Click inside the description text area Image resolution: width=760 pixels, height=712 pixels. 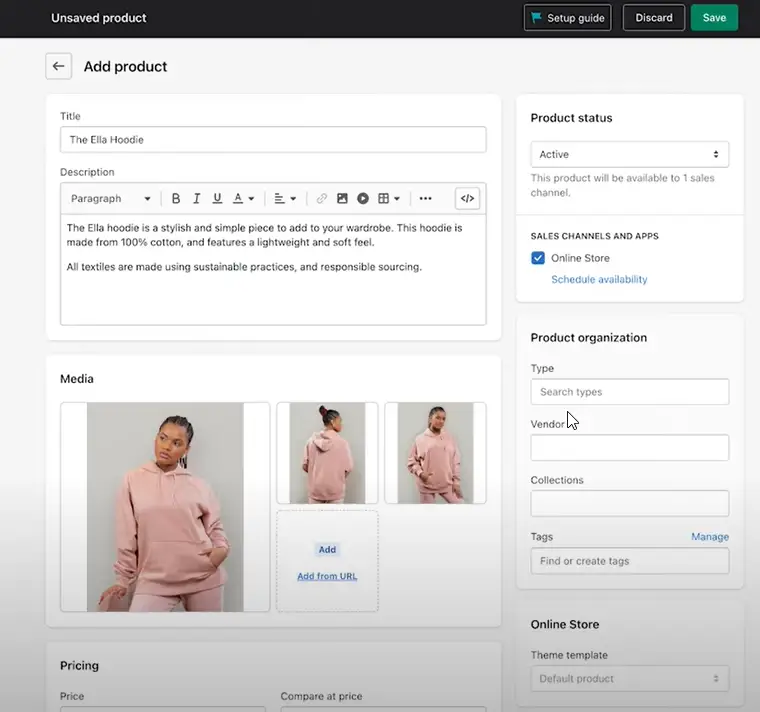click(273, 270)
